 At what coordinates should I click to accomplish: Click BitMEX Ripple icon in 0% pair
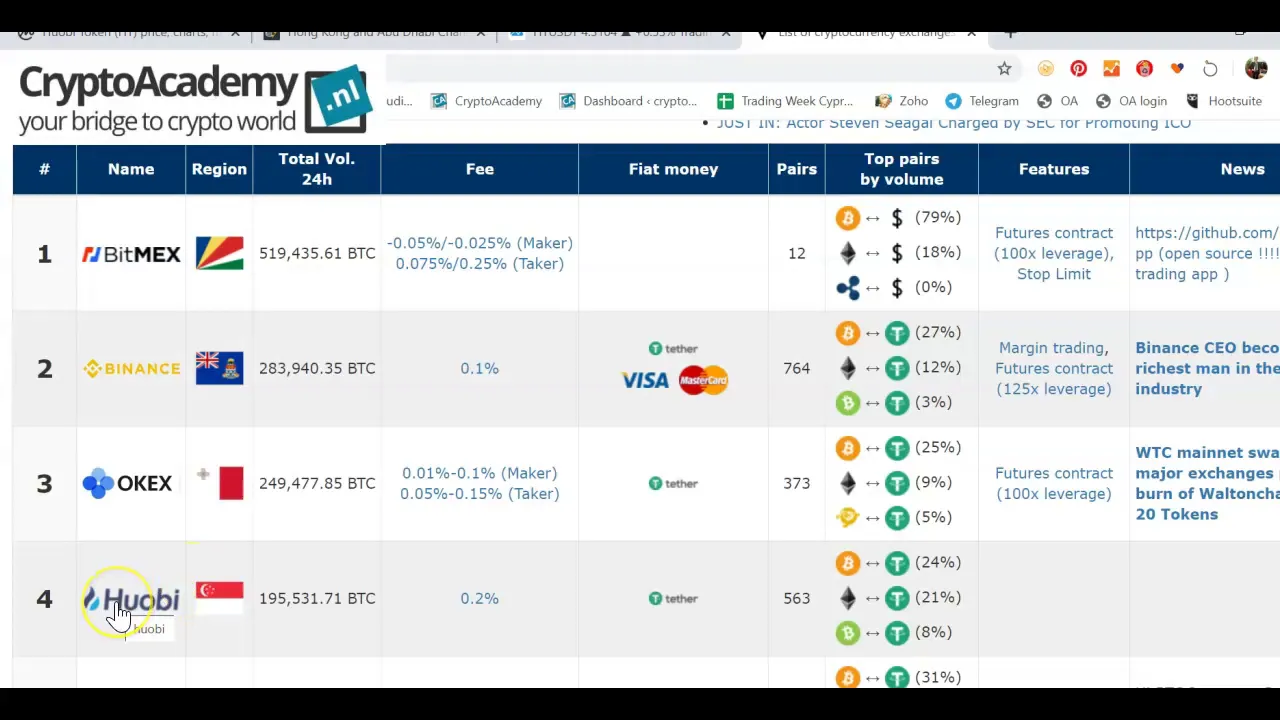tap(848, 288)
